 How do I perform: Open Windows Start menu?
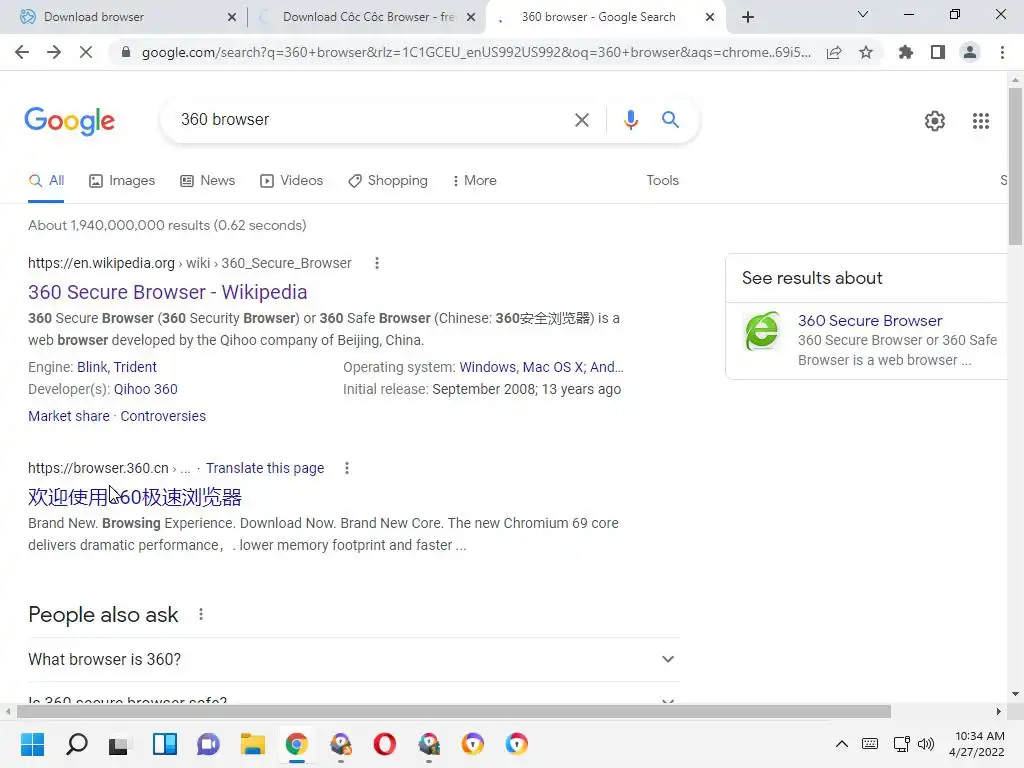coord(32,744)
